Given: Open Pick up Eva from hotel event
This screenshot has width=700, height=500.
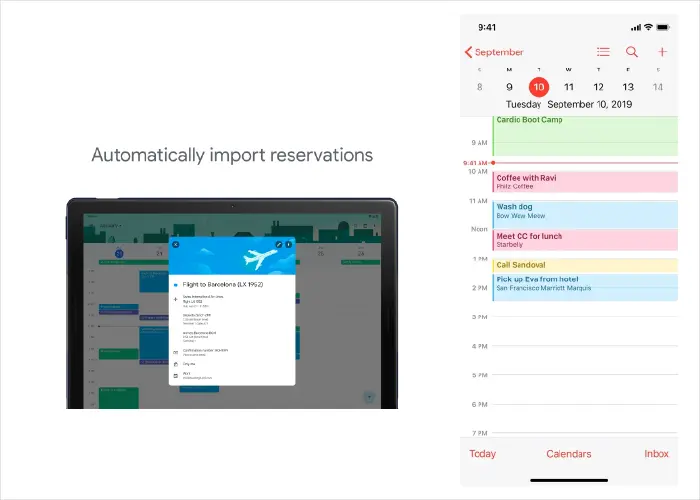Looking at the screenshot, I should pos(585,287).
